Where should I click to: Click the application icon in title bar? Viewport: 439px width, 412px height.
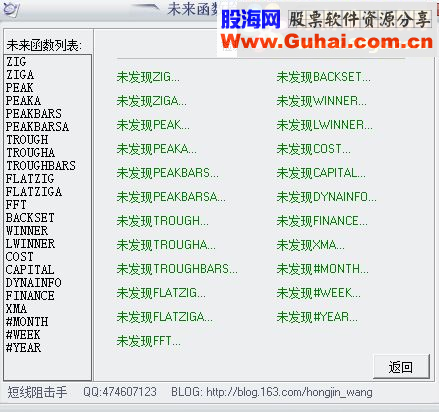pos(11,9)
